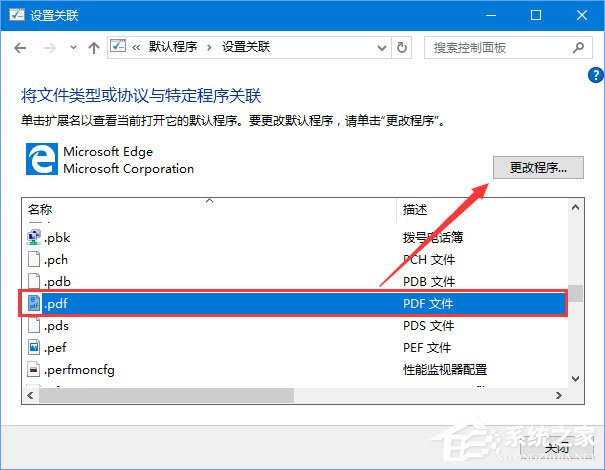Click the .pdf Edge document icon
This screenshot has width=605, height=470.
click(34, 303)
